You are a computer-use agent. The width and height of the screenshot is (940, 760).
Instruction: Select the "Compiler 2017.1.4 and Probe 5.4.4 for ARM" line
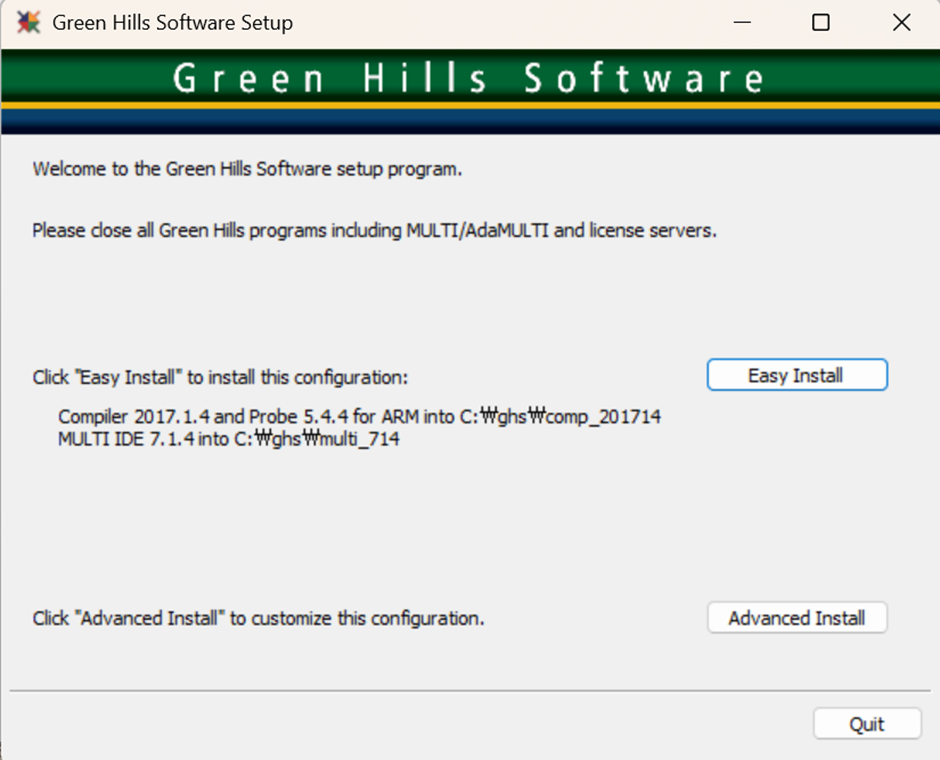pyautogui.click(x=359, y=417)
